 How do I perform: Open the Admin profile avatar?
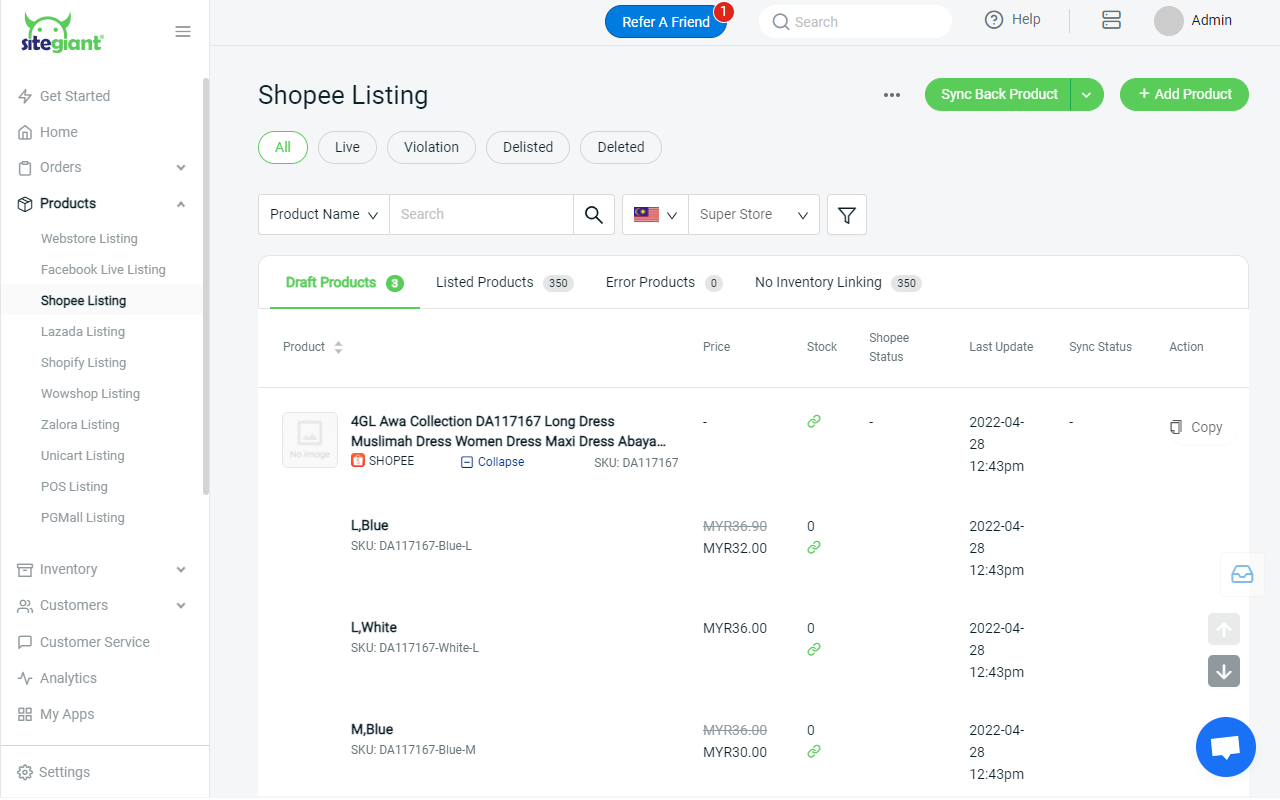pos(1169,21)
